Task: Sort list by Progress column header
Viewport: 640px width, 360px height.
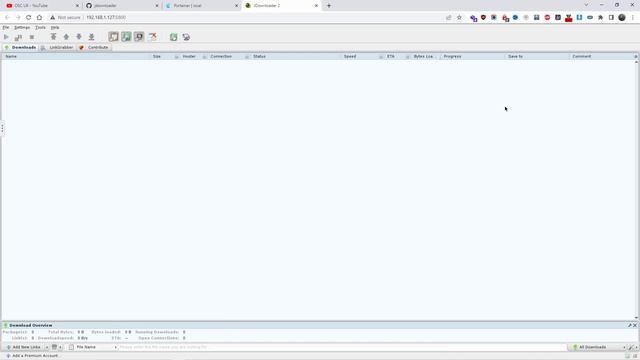Action: (452, 56)
